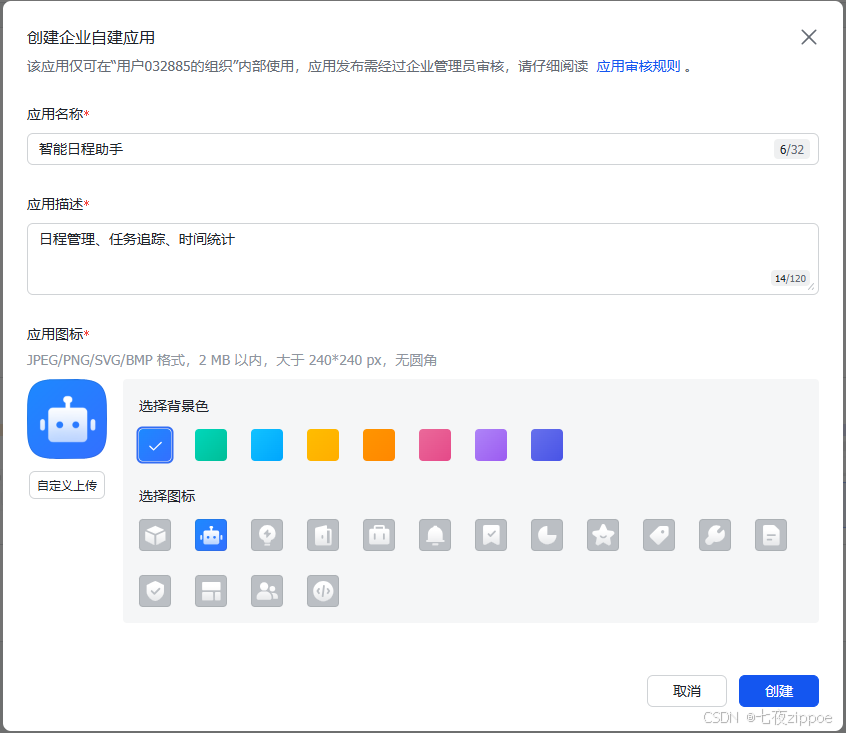The image size is (846, 733).
Task: Pick the pink background color
Action: pyautogui.click(x=435, y=445)
